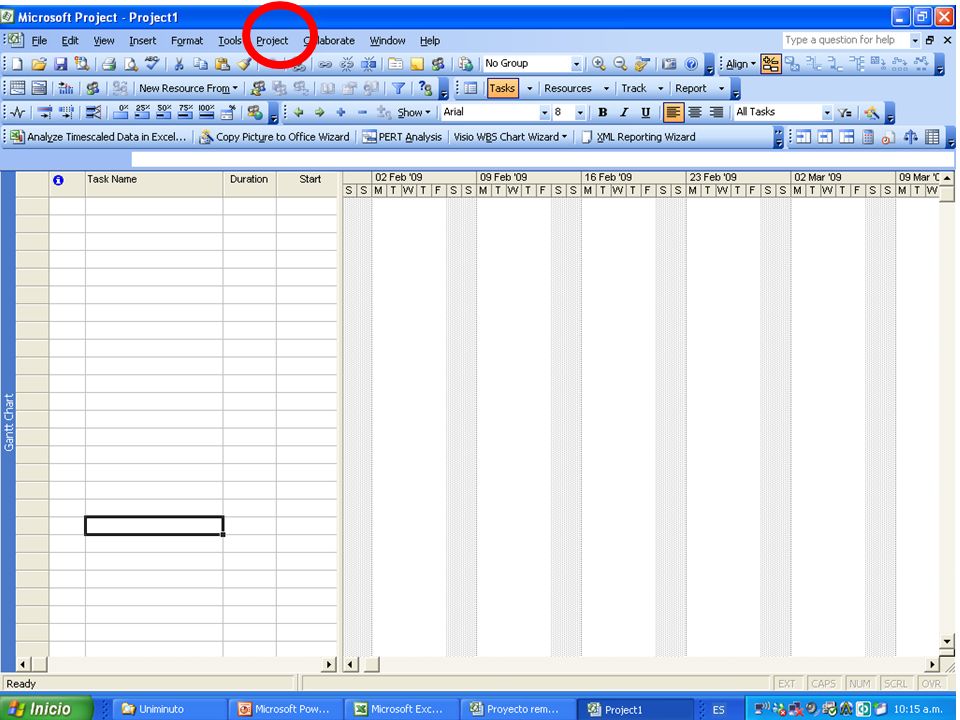
Task: Click the Link Tasks chain icon
Action: pyautogui.click(x=325, y=64)
